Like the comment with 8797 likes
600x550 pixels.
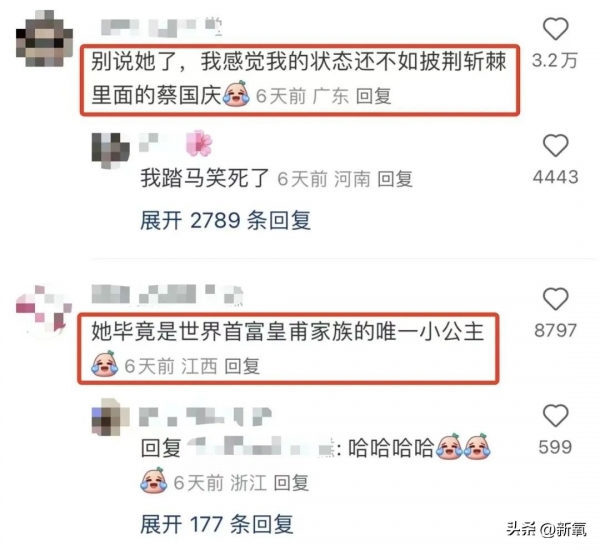(555, 299)
